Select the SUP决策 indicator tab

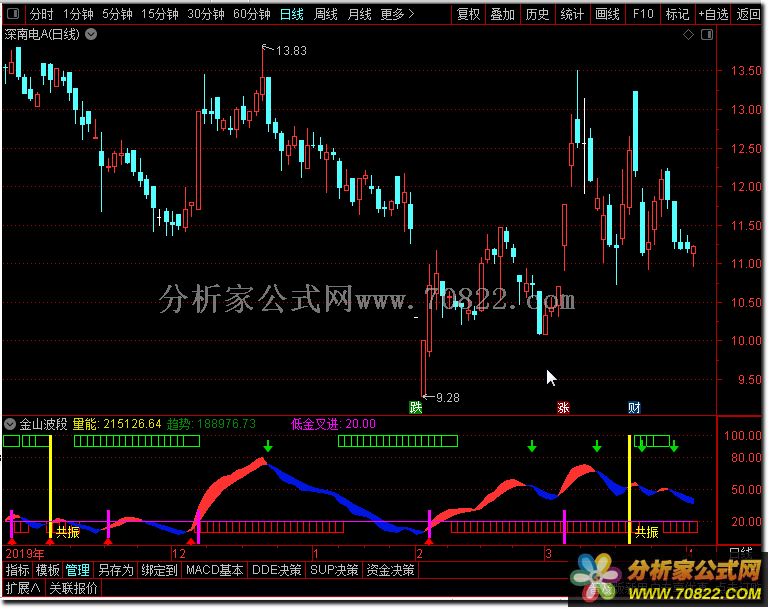334,570
